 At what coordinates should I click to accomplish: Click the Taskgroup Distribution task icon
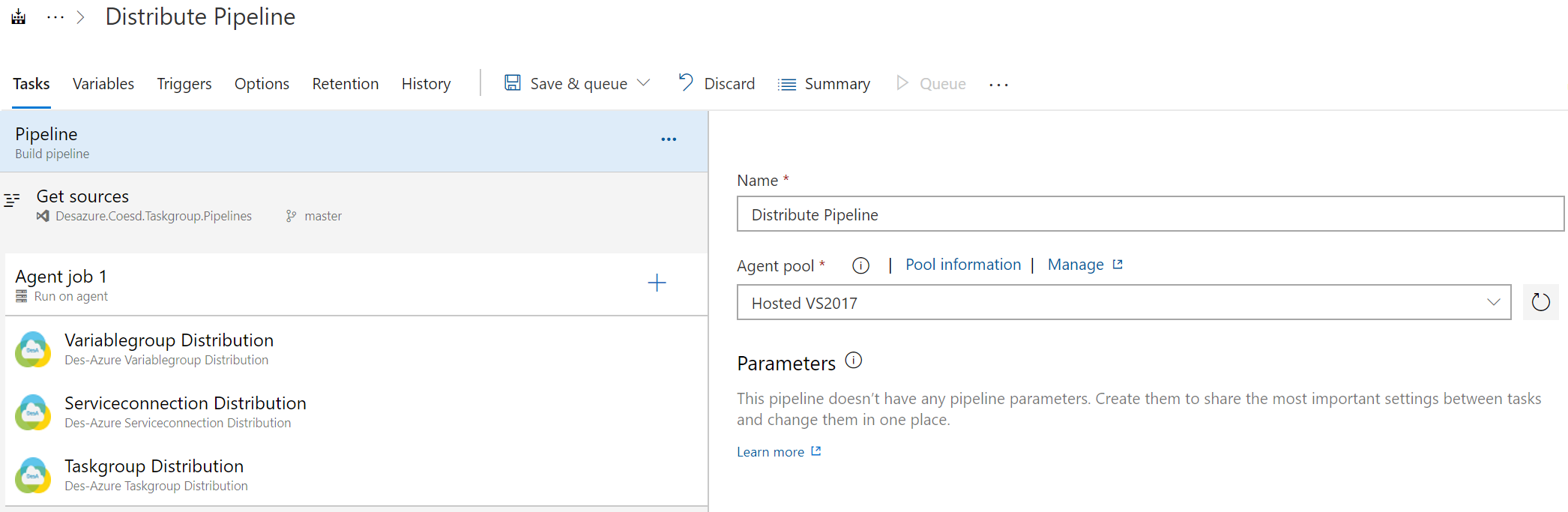coord(33,475)
